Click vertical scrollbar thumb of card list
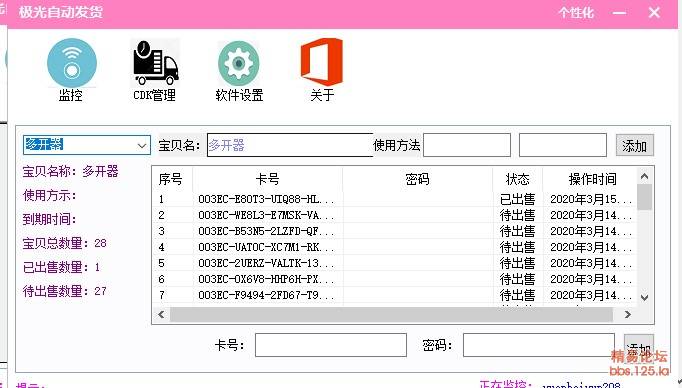 pyautogui.click(x=645, y=197)
